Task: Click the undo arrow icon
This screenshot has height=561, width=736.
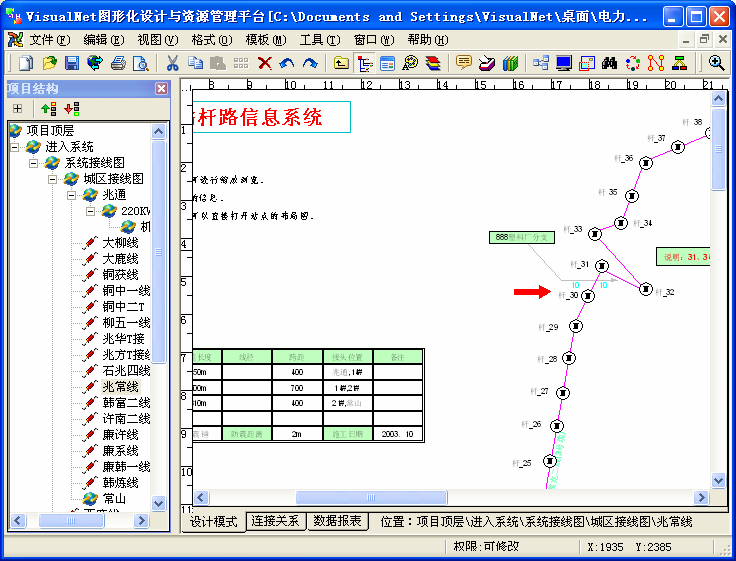Action: [287, 63]
